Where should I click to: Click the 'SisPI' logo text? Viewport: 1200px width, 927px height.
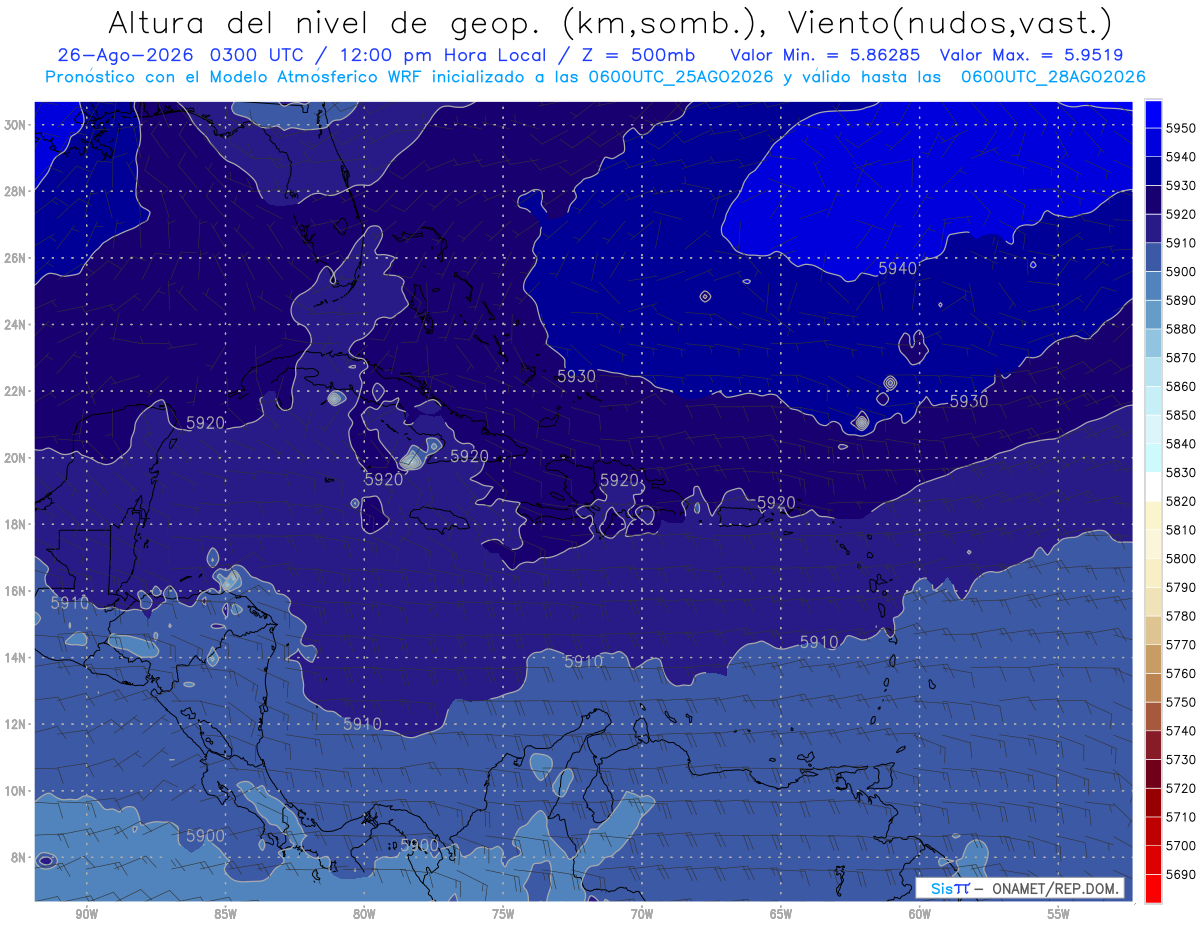click(949, 888)
